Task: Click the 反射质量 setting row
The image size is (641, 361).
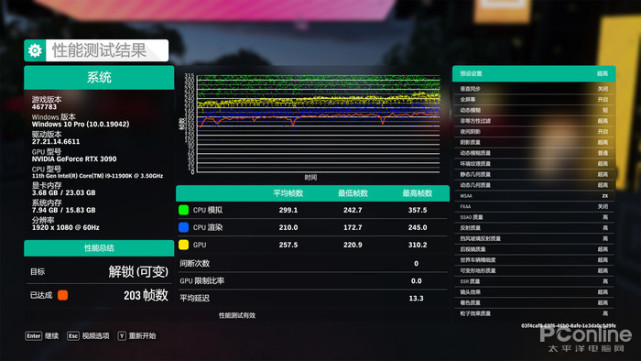Action: pyautogui.click(x=533, y=228)
